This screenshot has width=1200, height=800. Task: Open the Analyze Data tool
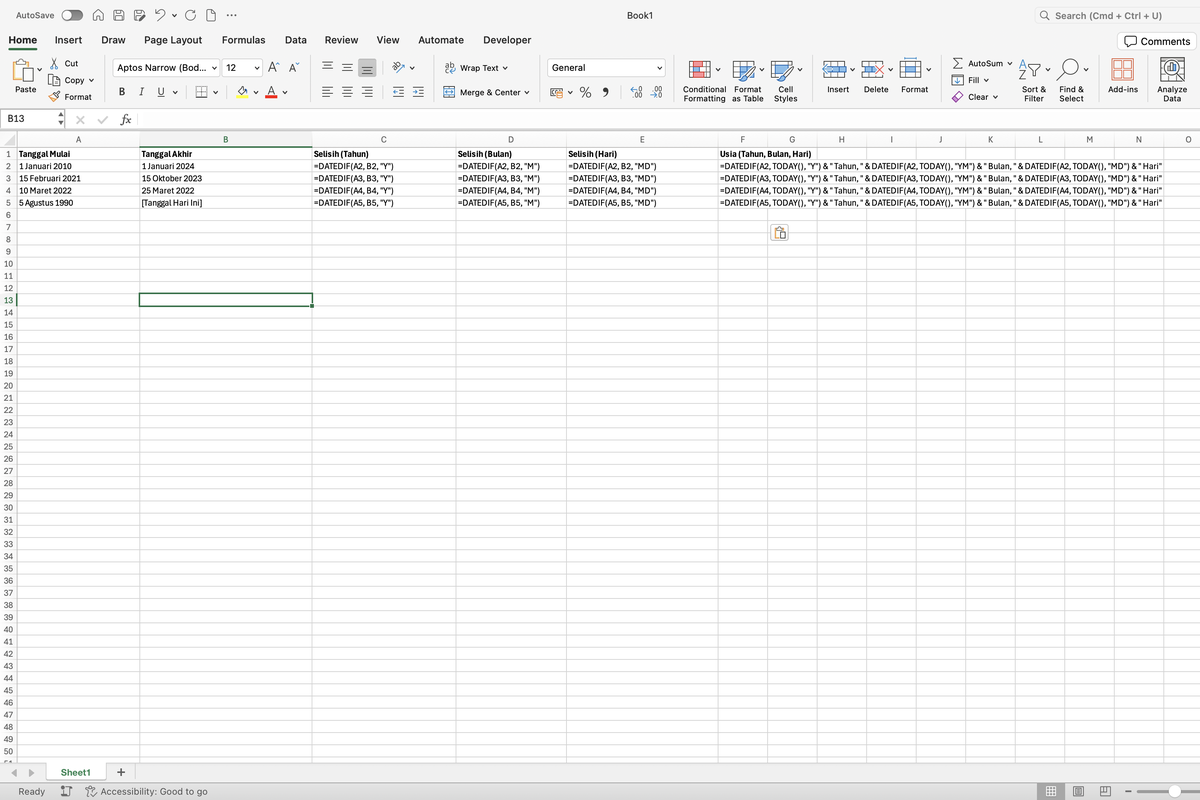coord(1170,80)
